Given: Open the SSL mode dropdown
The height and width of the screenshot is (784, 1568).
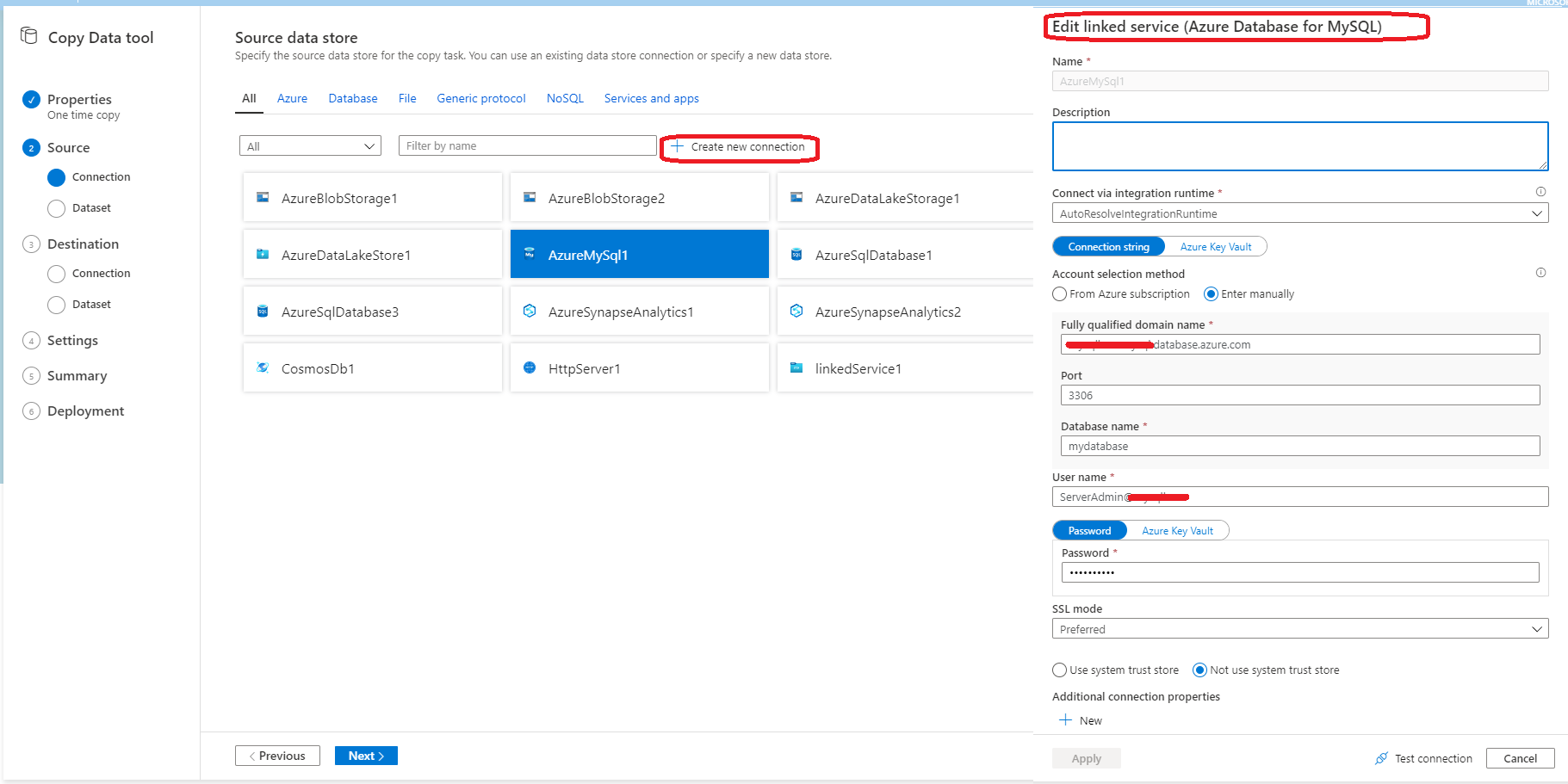Looking at the screenshot, I should coord(1300,629).
